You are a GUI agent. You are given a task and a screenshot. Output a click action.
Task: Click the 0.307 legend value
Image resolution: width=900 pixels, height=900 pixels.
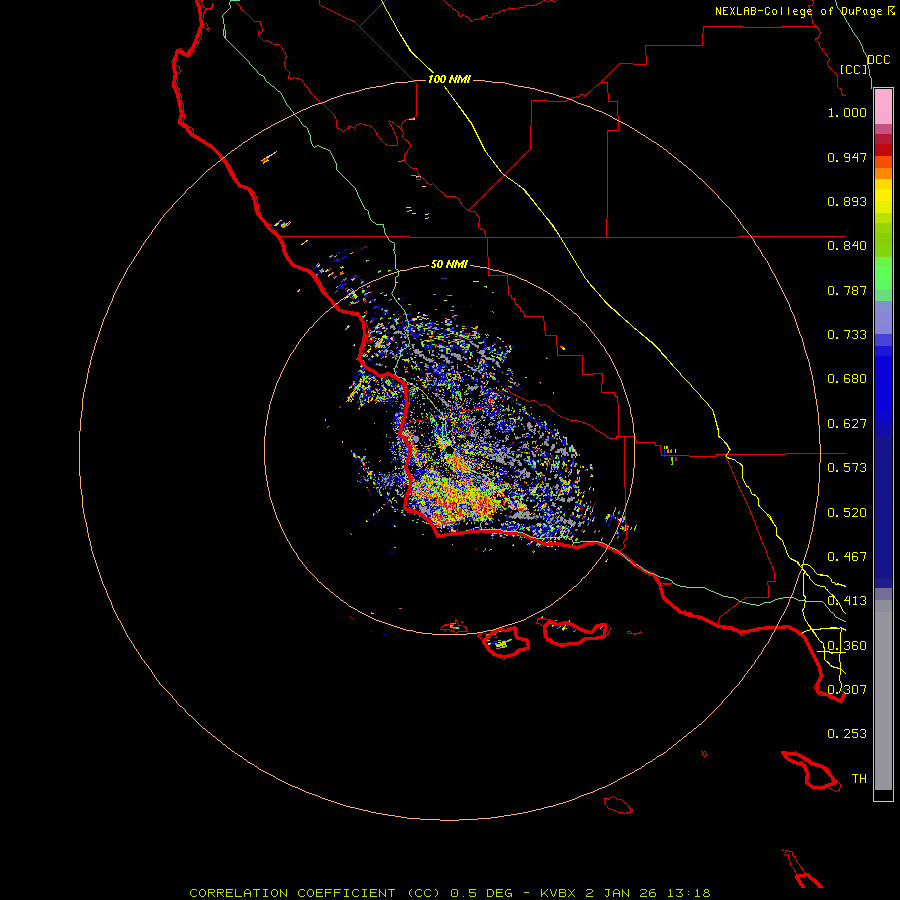(x=847, y=690)
